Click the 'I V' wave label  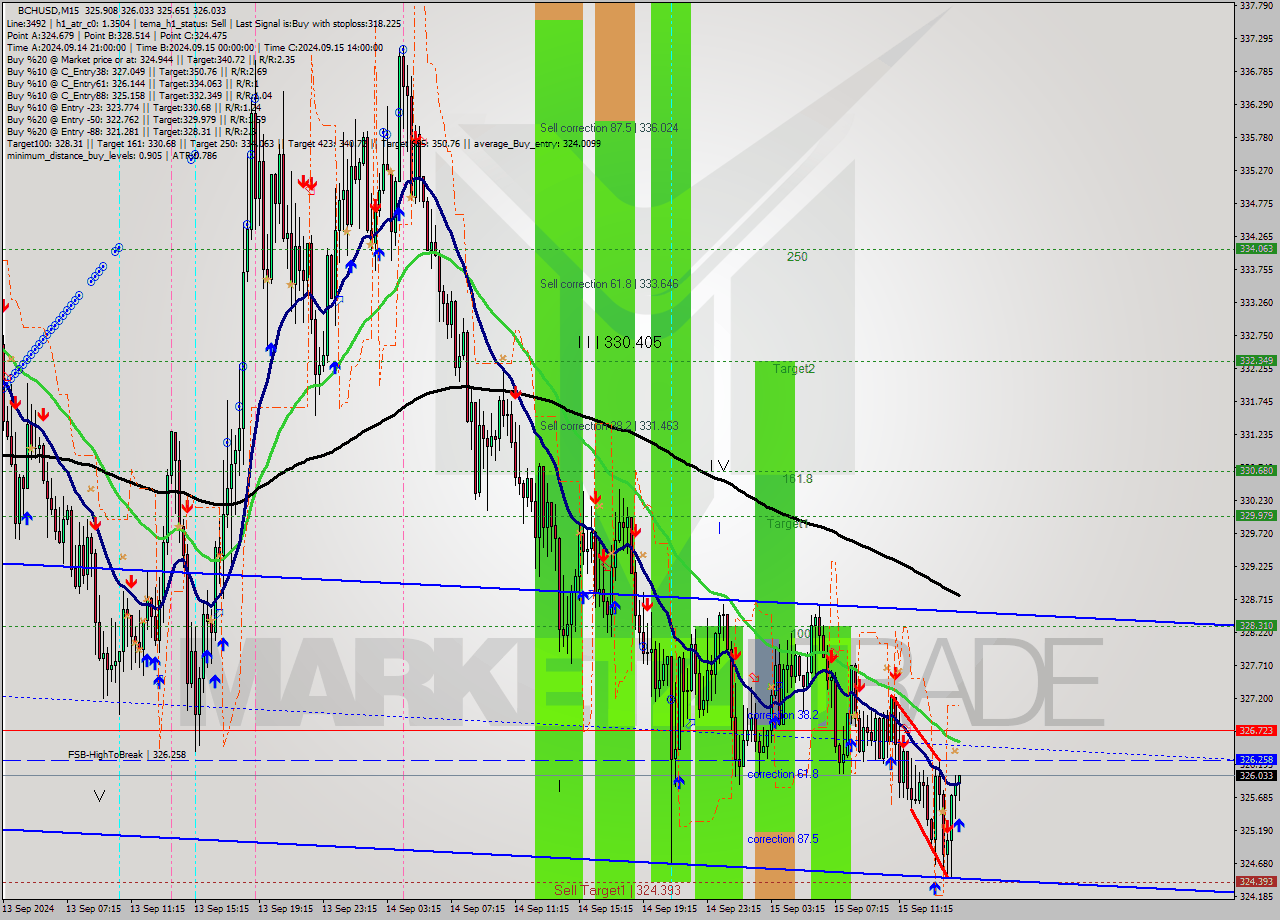[x=719, y=465]
